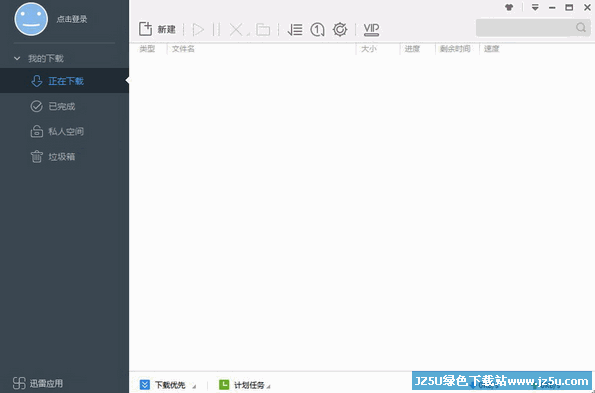Screen dimensions: 595x393
Task: Create a new task with 新建
Action: point(157,29)
